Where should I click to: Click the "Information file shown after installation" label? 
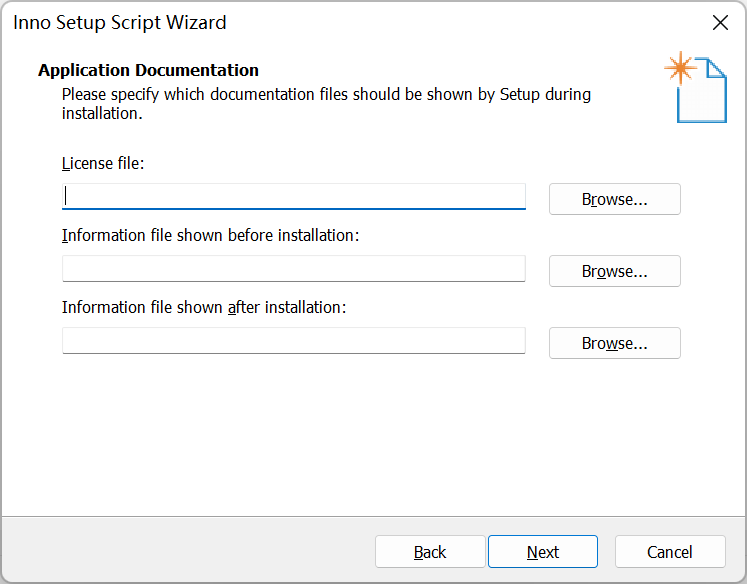(204, 307)
